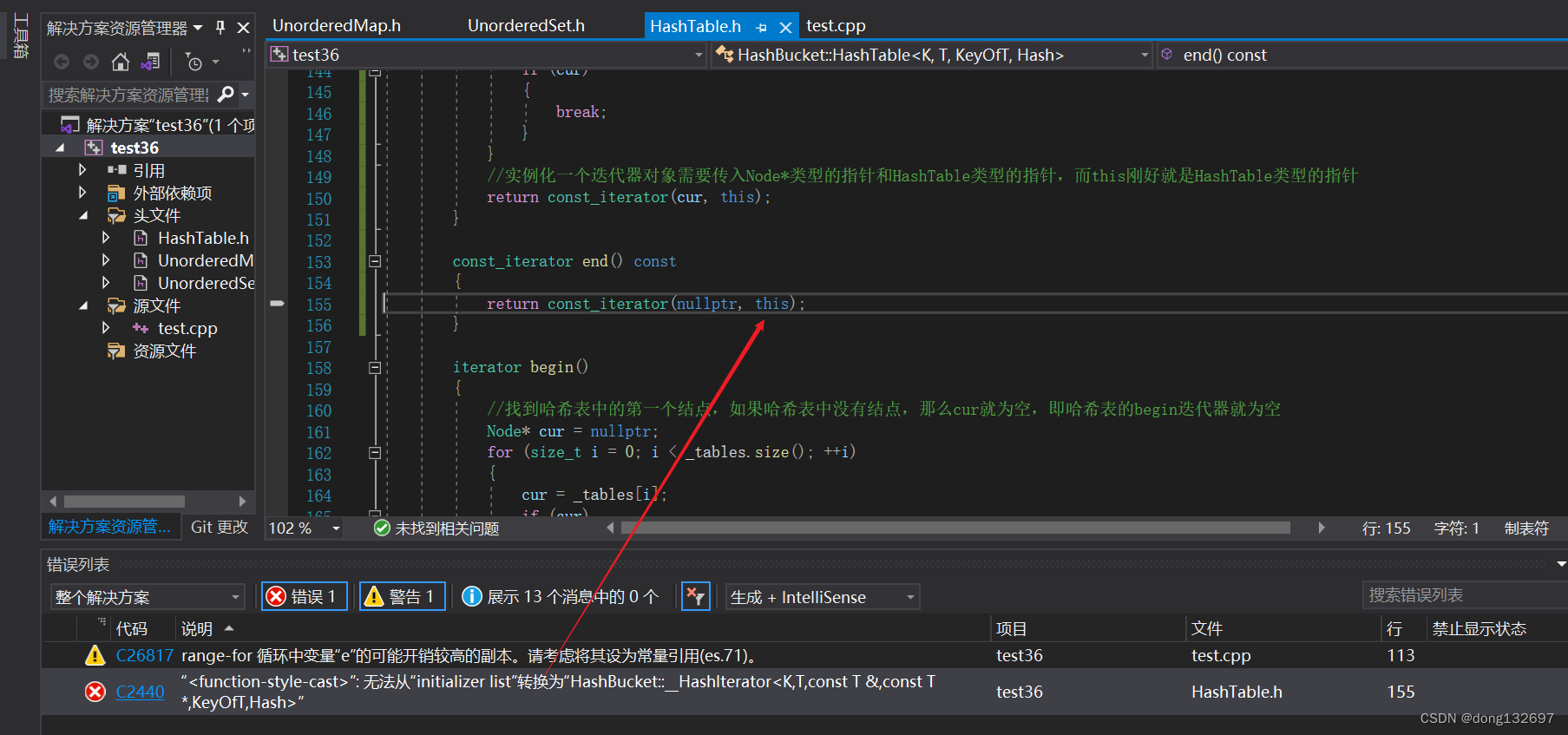Click the toolbox vertical tab 工具箱

pyautogui.click(x=21, y=36)
